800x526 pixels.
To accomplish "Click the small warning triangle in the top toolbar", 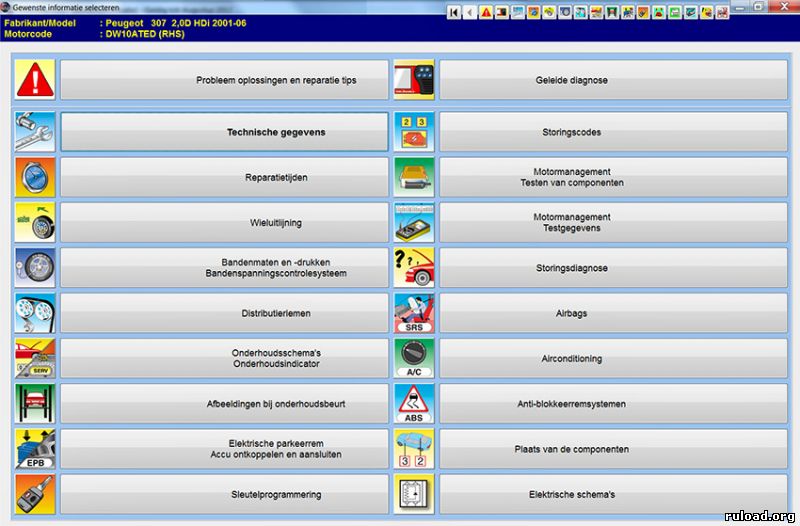I will click(486, 12).
